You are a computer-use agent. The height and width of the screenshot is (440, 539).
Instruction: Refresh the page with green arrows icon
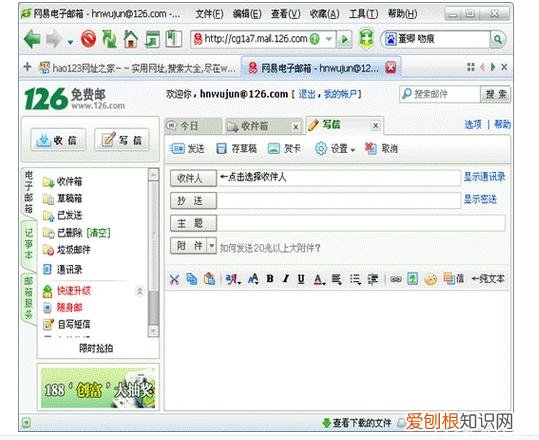point(109,39)
